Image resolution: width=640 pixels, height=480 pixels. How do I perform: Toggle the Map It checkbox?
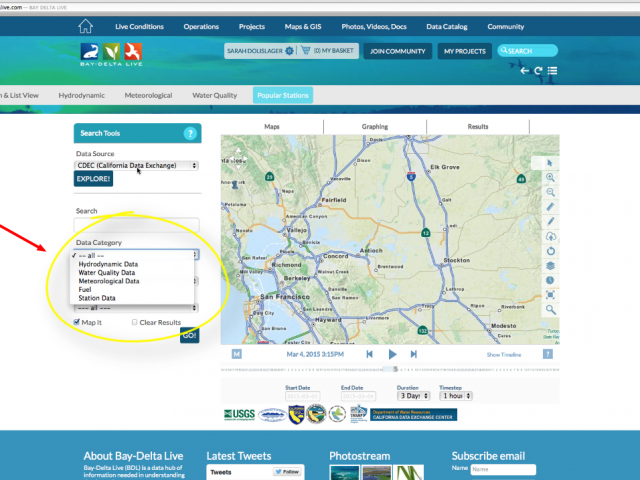click(x=76, y=322)
